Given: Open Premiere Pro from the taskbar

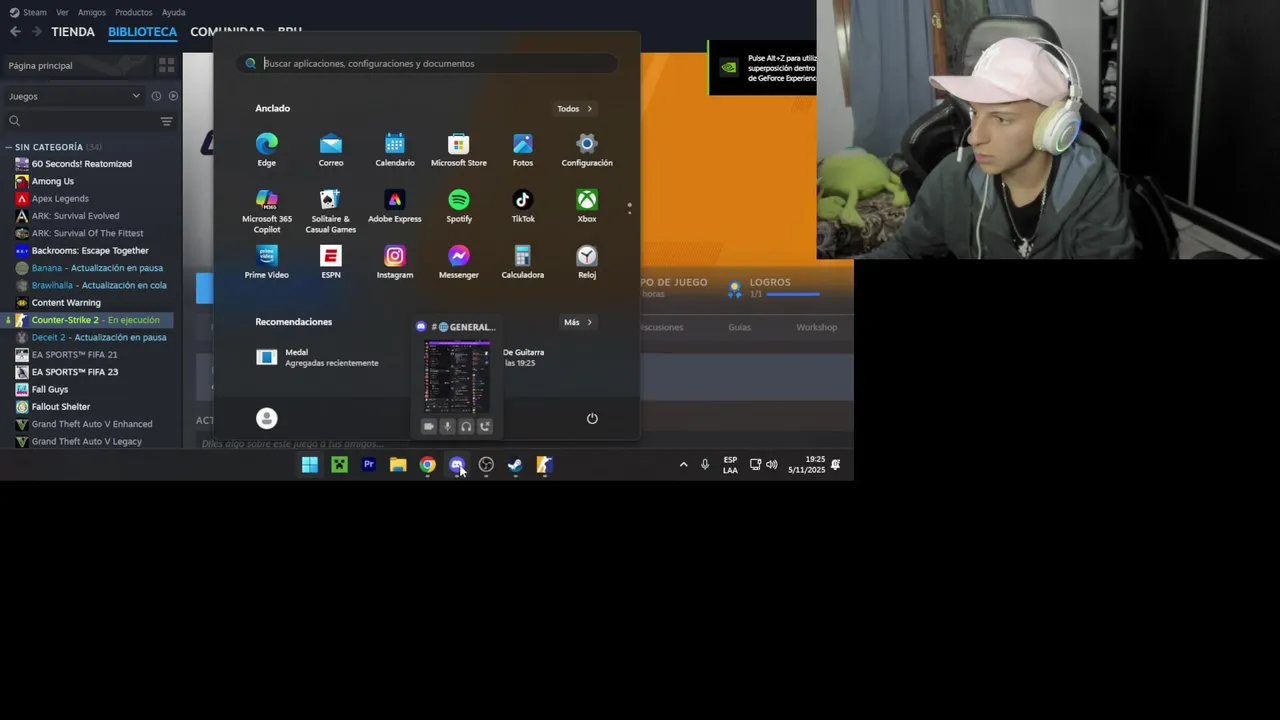Looking at the screenshot, I should (369, 464).
